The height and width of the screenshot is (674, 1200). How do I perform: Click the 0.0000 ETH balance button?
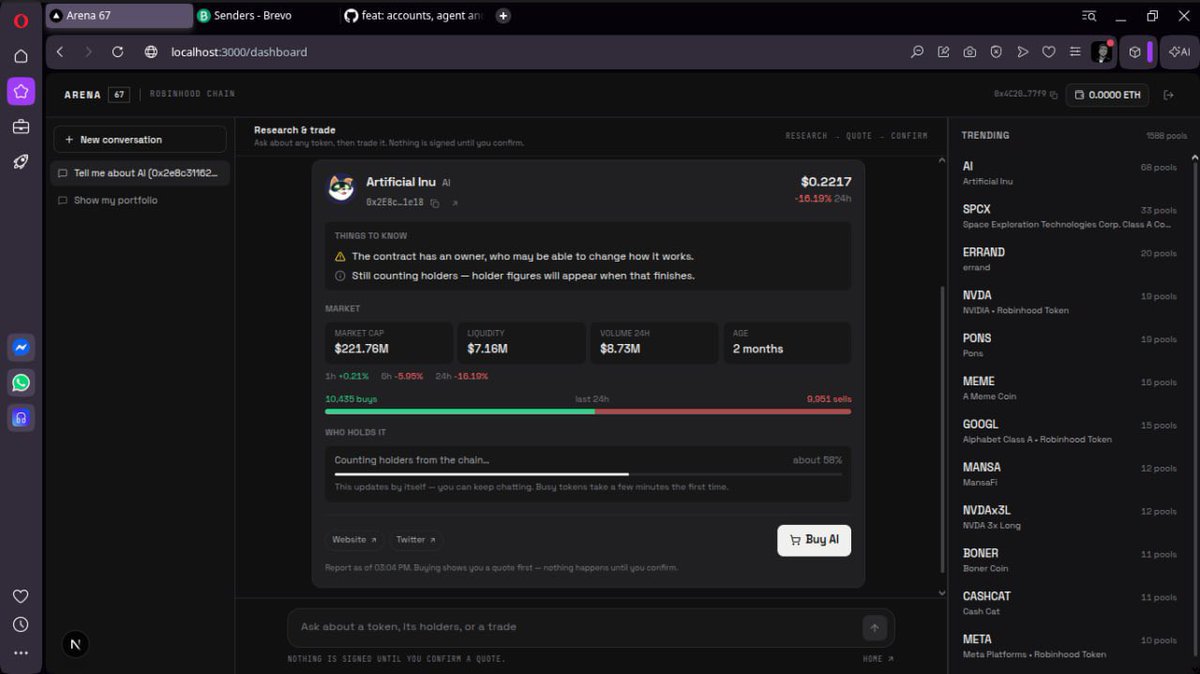click(x=1107, y=95)
